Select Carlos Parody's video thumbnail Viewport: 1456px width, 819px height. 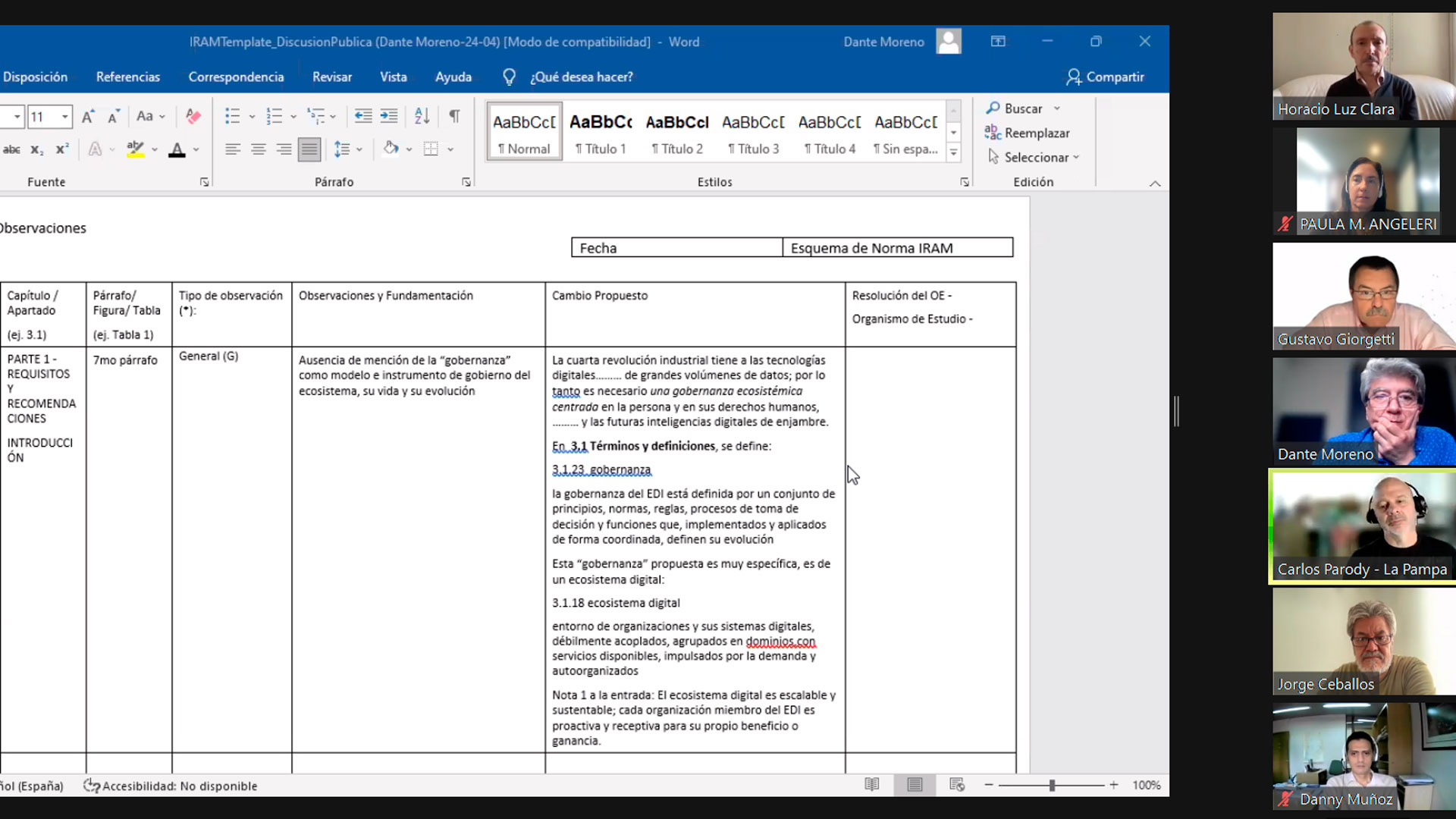(x=1362, y=527)
